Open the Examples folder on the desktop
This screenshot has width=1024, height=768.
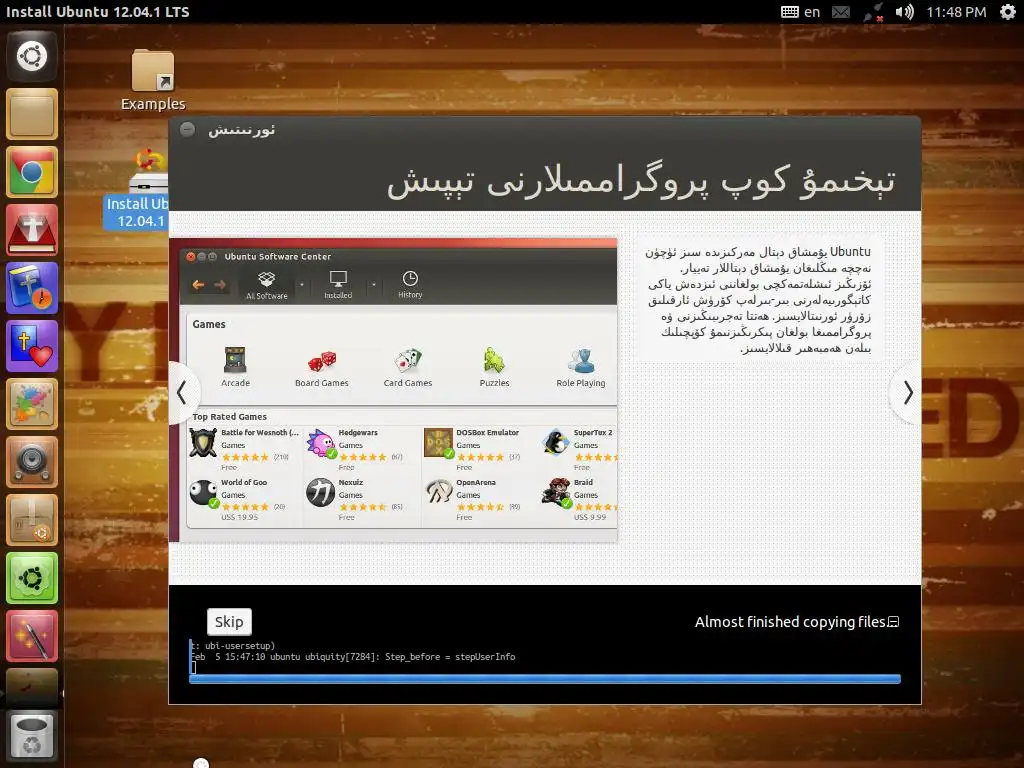coord(153,80)
